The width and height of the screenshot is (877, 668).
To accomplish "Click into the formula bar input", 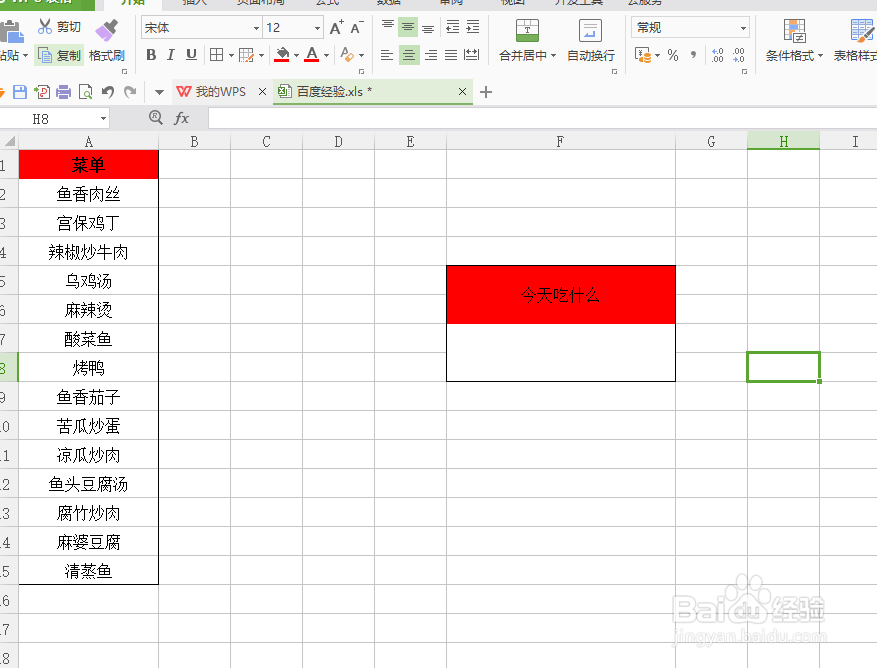I will click(x=543, y=119).
